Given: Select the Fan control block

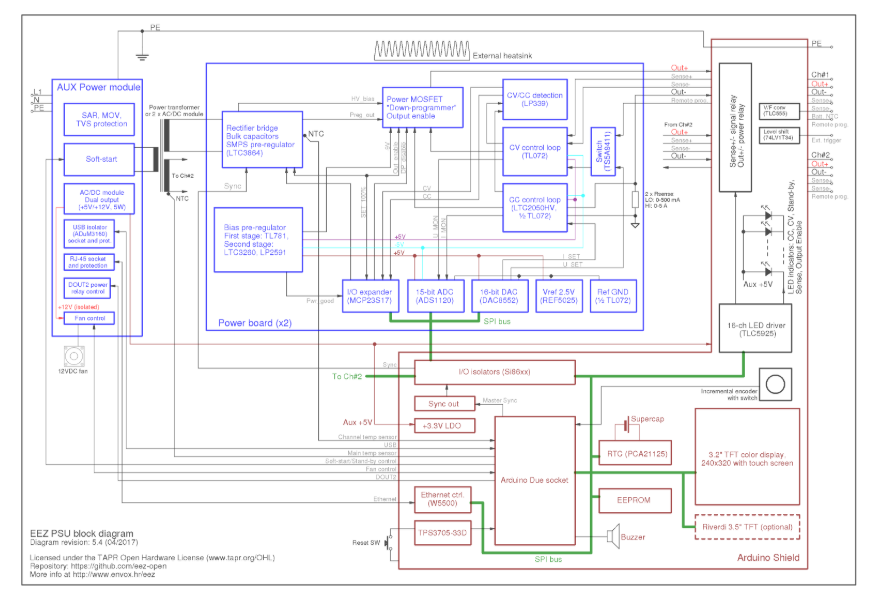Looking at the screenshot, I should pos(89,318).
